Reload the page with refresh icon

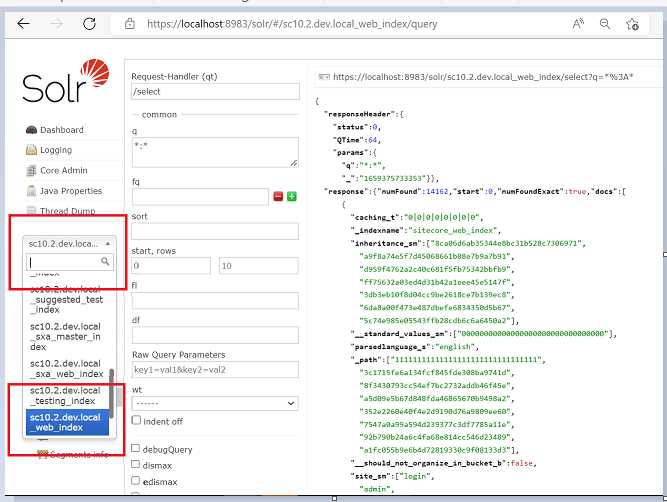pos(89,23)
